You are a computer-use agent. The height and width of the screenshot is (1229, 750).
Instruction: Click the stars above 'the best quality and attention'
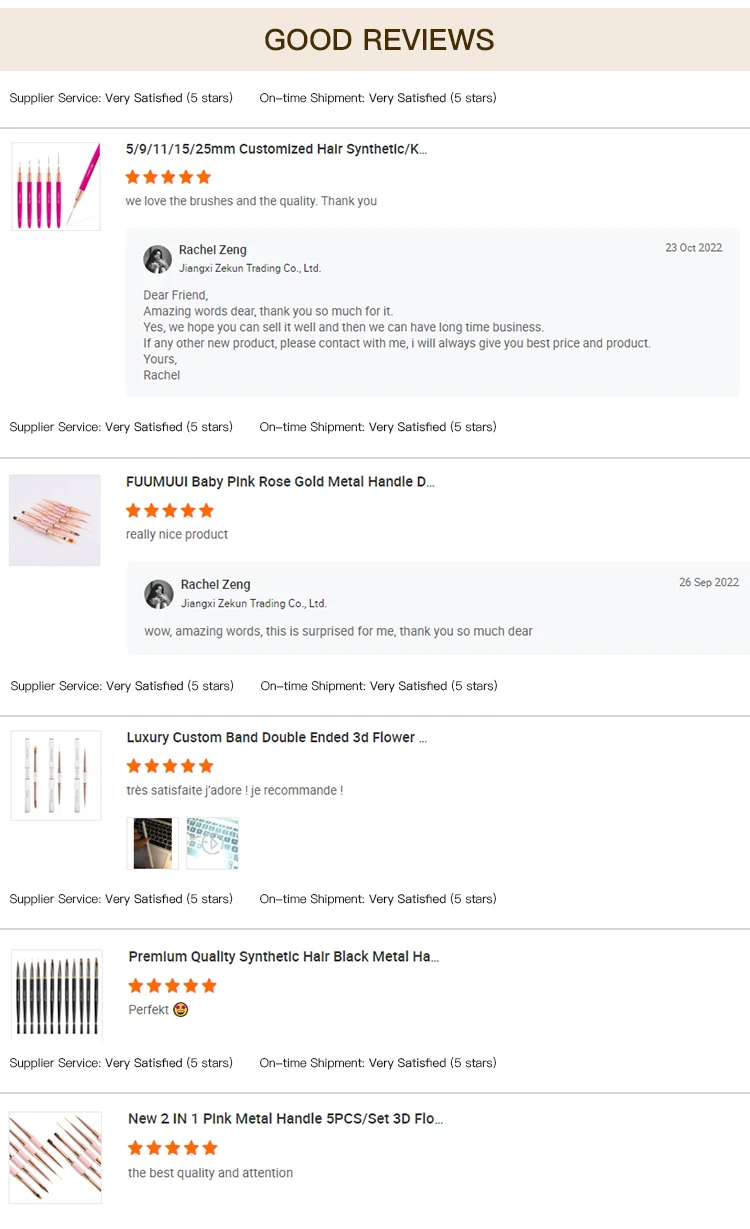172,1148
